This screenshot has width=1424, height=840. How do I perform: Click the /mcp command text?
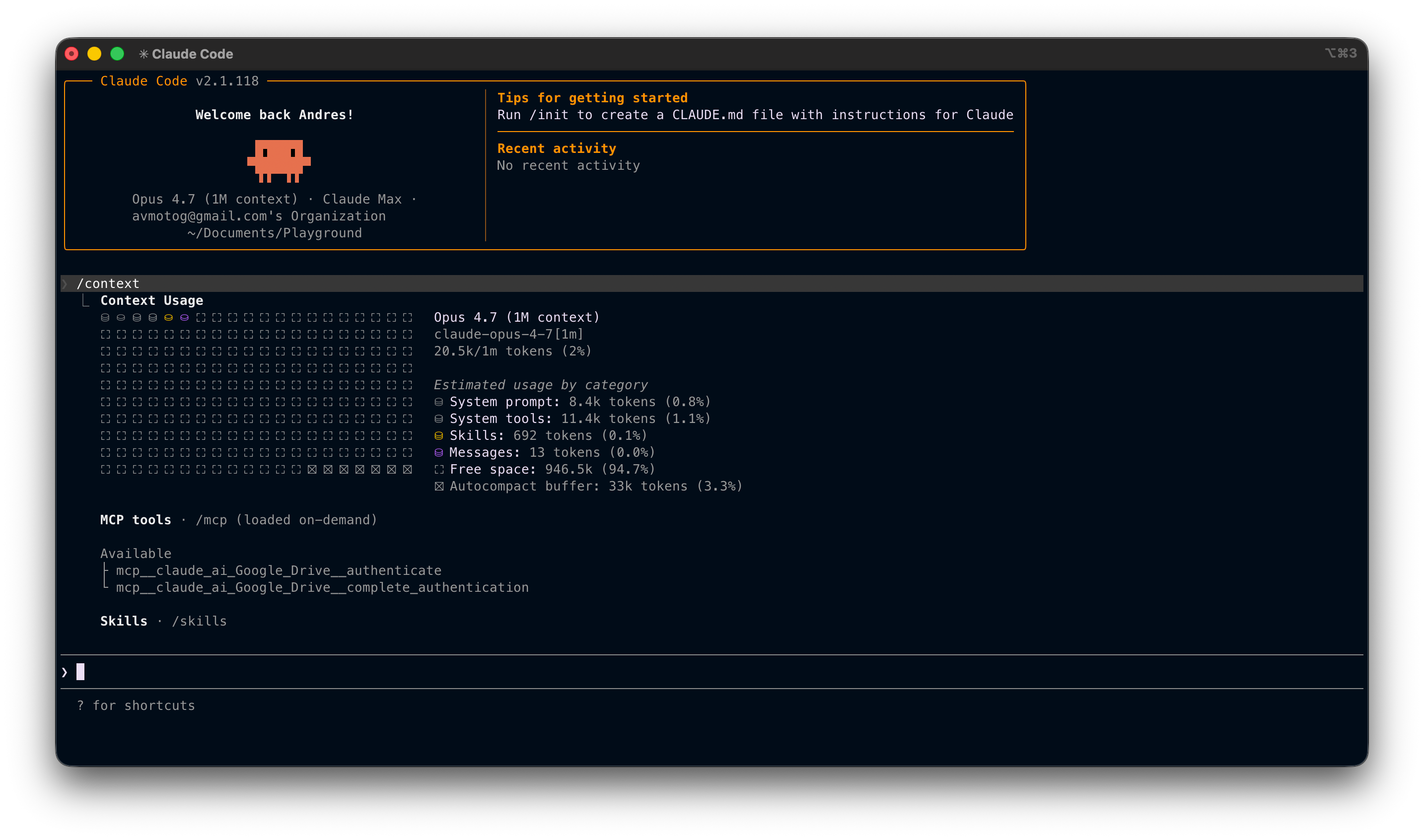[211, 520]
